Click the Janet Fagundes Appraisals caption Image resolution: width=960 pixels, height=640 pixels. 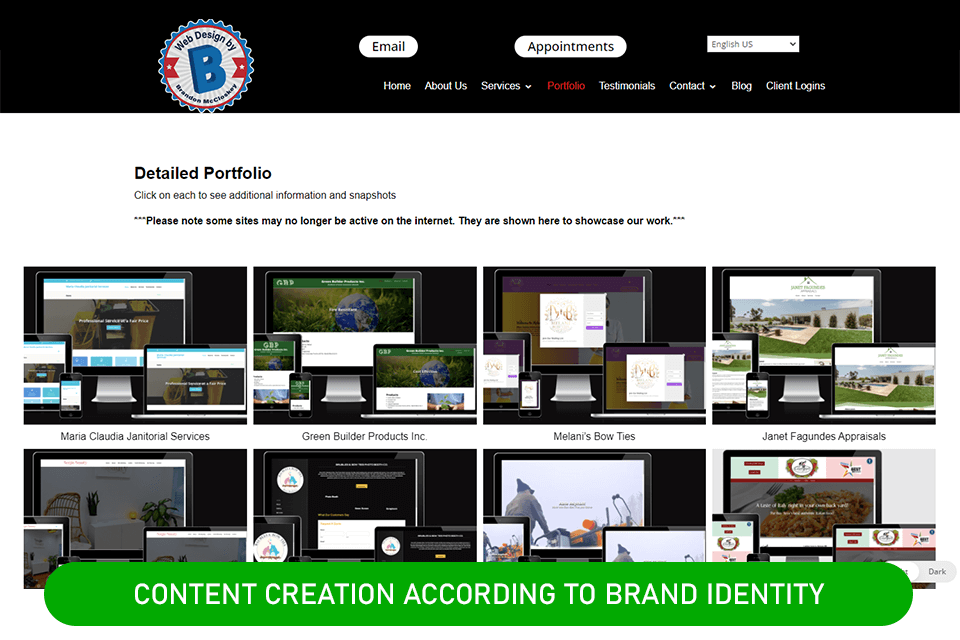tap(823, 436)
